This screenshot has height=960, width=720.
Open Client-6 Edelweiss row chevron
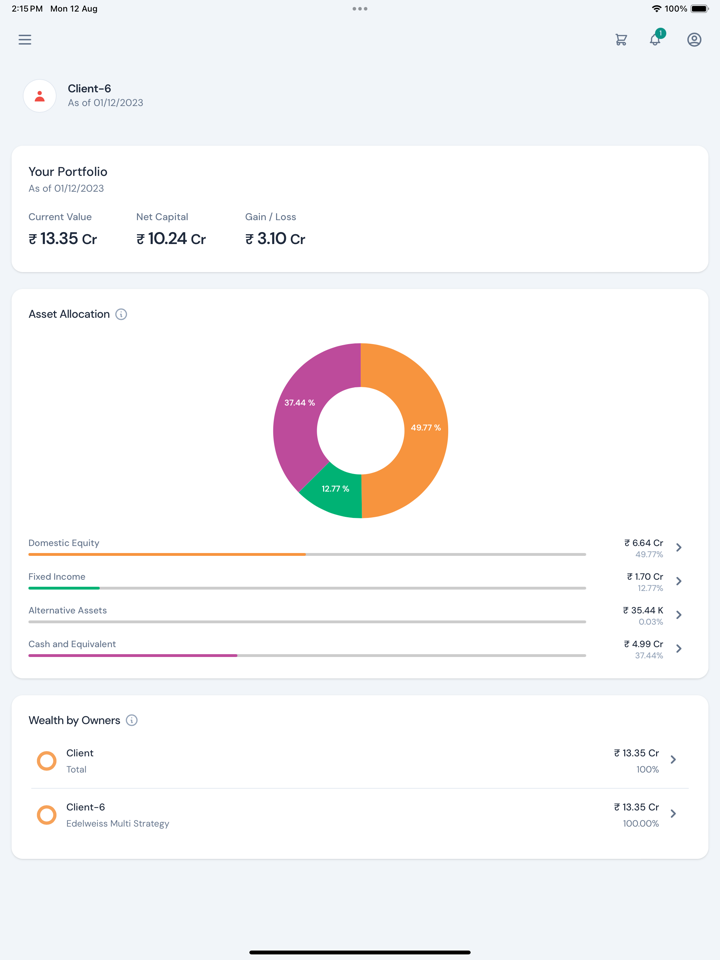673,814
